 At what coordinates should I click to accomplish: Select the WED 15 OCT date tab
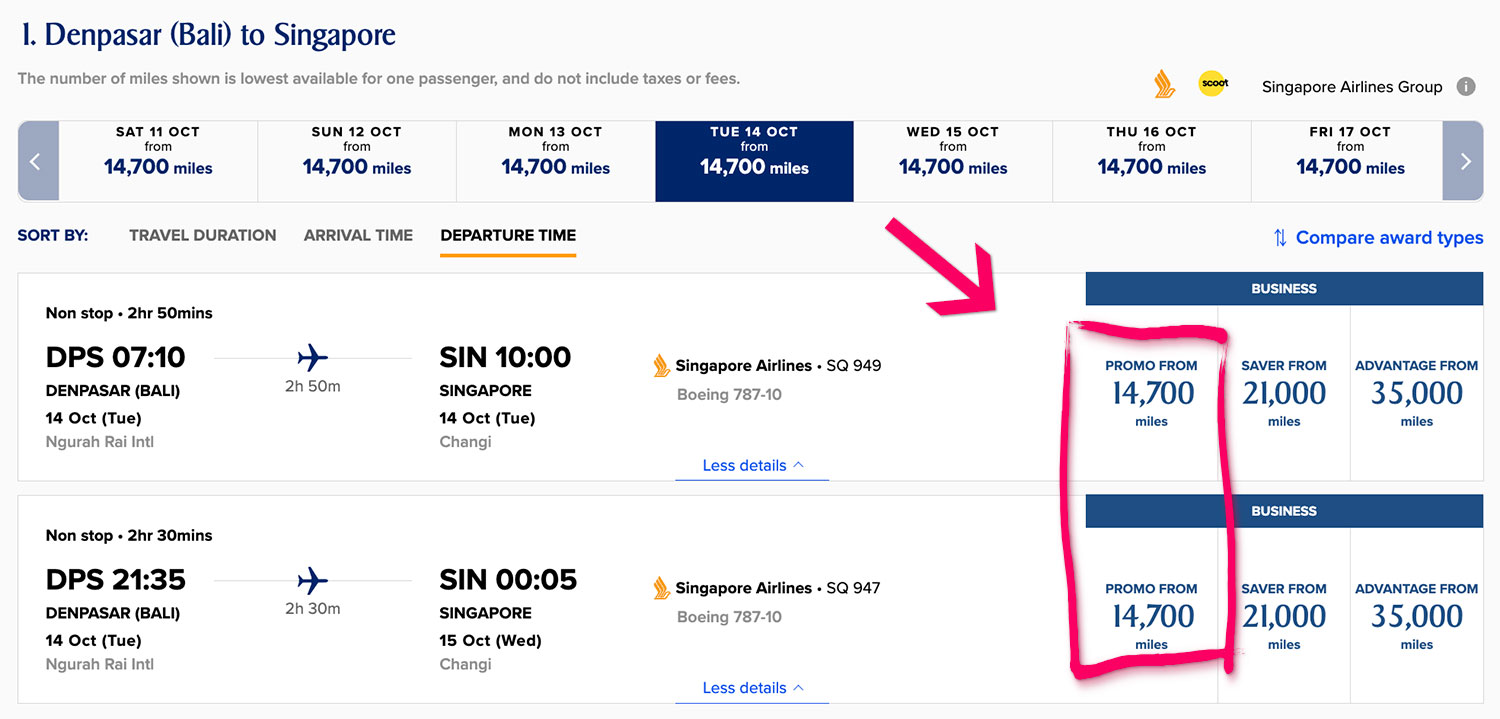952,161
